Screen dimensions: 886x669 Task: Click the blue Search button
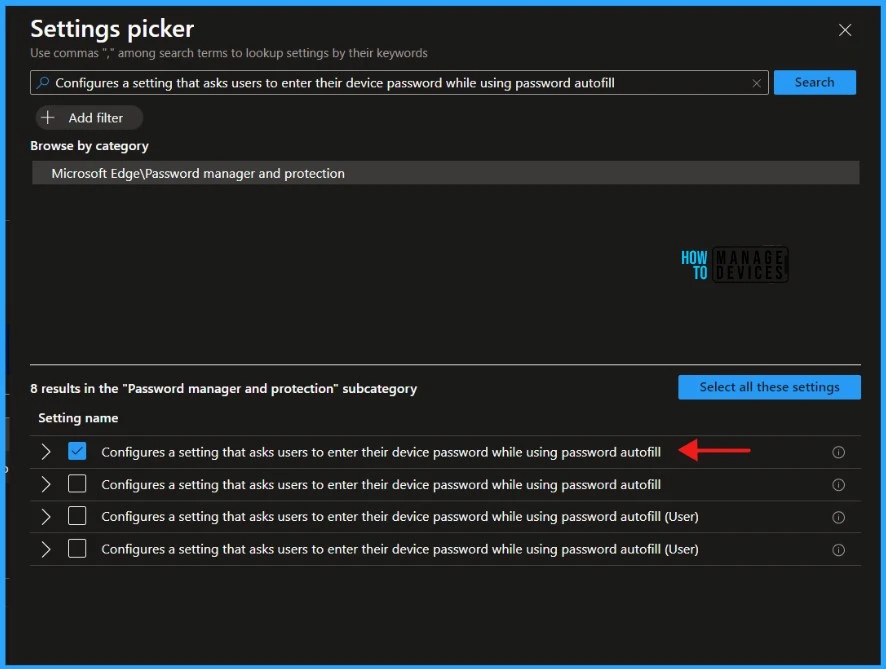click(x=814, y=82)
